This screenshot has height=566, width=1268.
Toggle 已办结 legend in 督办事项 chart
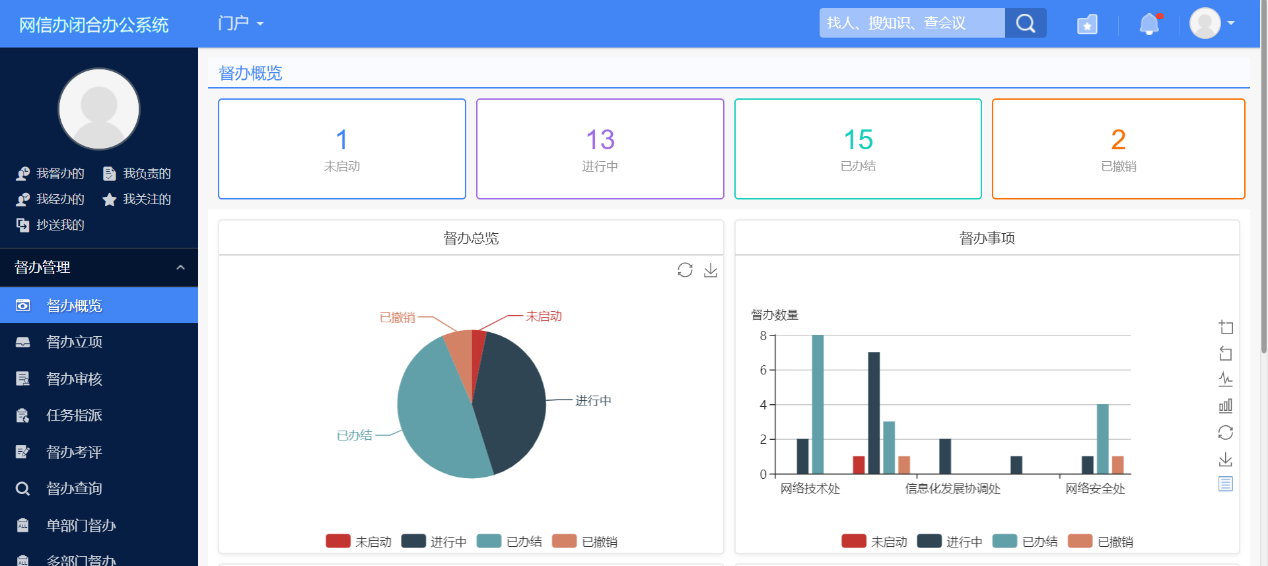tap(1025, 541)
